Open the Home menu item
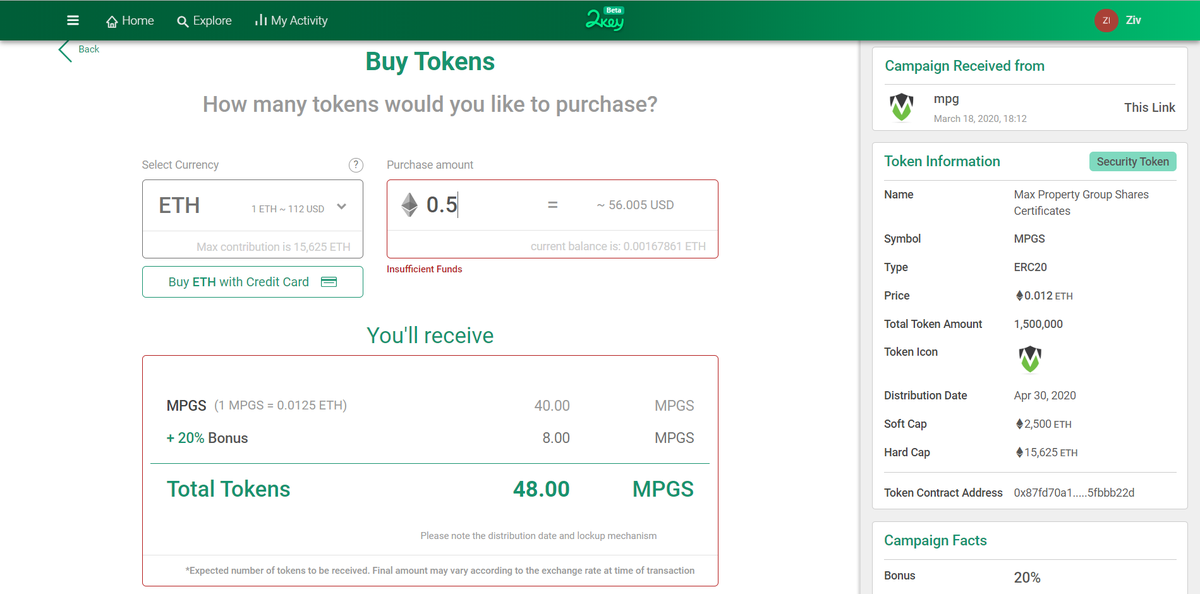 130,20
